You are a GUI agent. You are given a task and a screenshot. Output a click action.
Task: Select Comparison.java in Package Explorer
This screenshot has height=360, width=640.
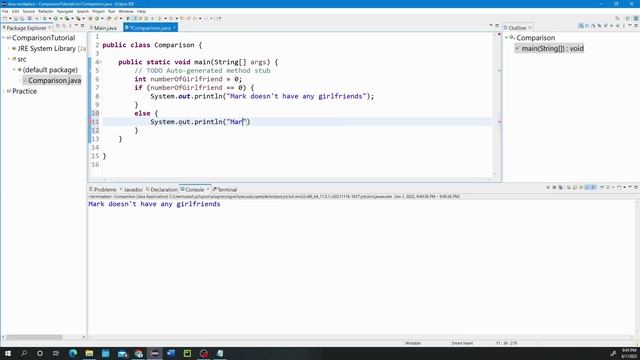52,80
